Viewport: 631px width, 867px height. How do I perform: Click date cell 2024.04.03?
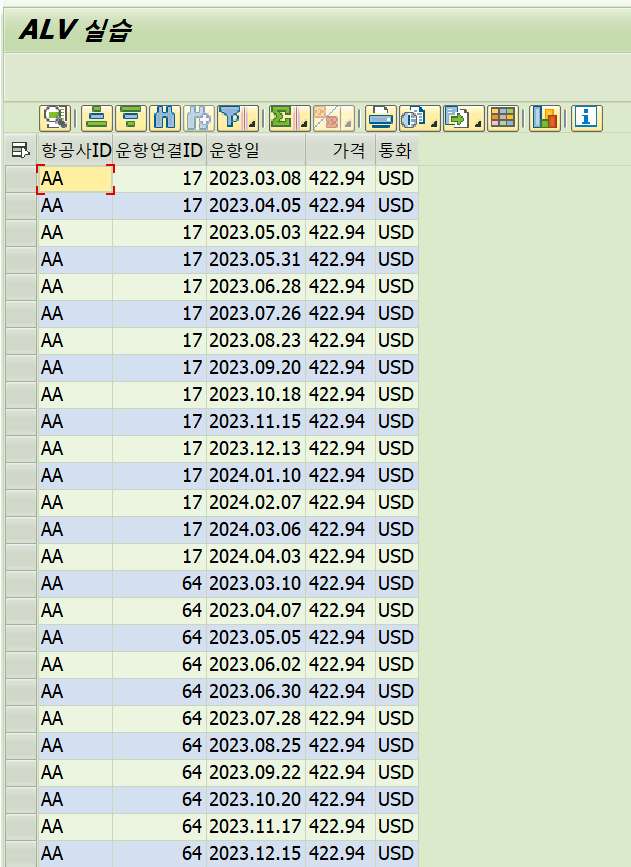pyautogui.click(x=255, y=557)
